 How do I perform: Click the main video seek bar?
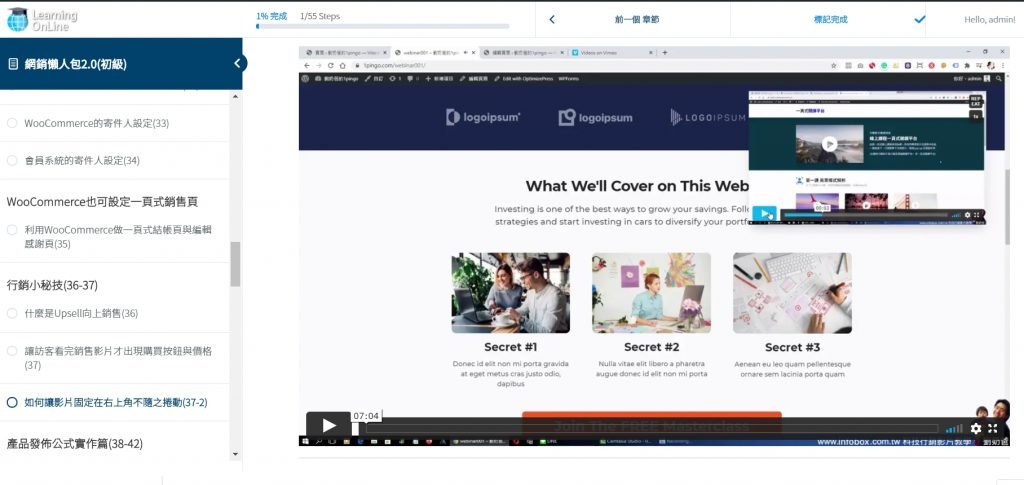(x=650, y=428)
